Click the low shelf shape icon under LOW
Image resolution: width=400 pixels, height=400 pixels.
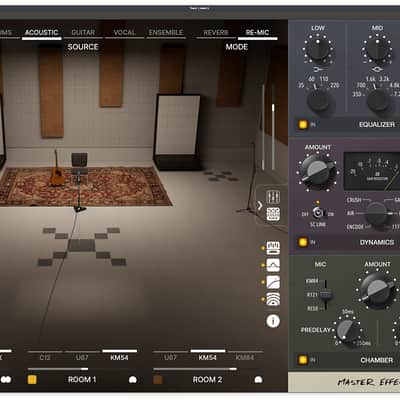(x=318, y=69)
